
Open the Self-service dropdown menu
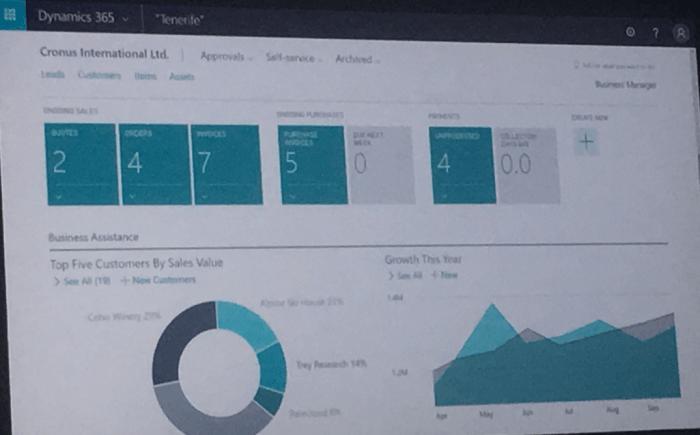(290, 58)
